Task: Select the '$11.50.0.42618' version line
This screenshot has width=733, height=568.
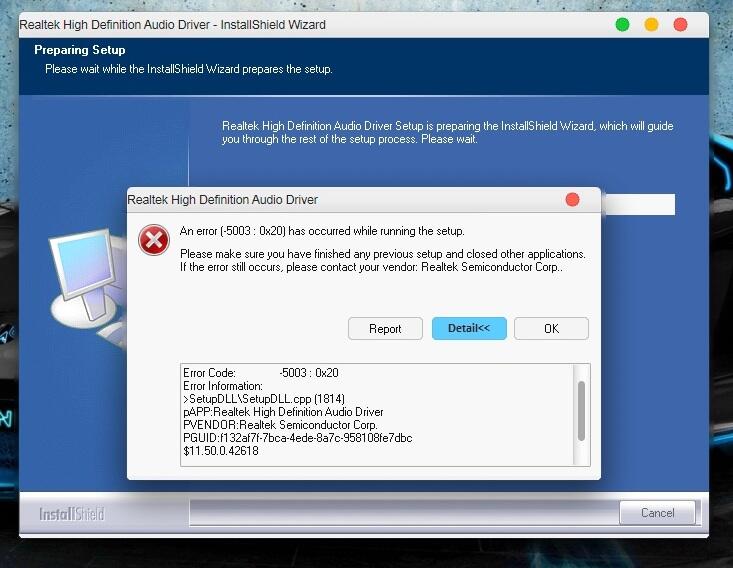Action: (221, 451)
